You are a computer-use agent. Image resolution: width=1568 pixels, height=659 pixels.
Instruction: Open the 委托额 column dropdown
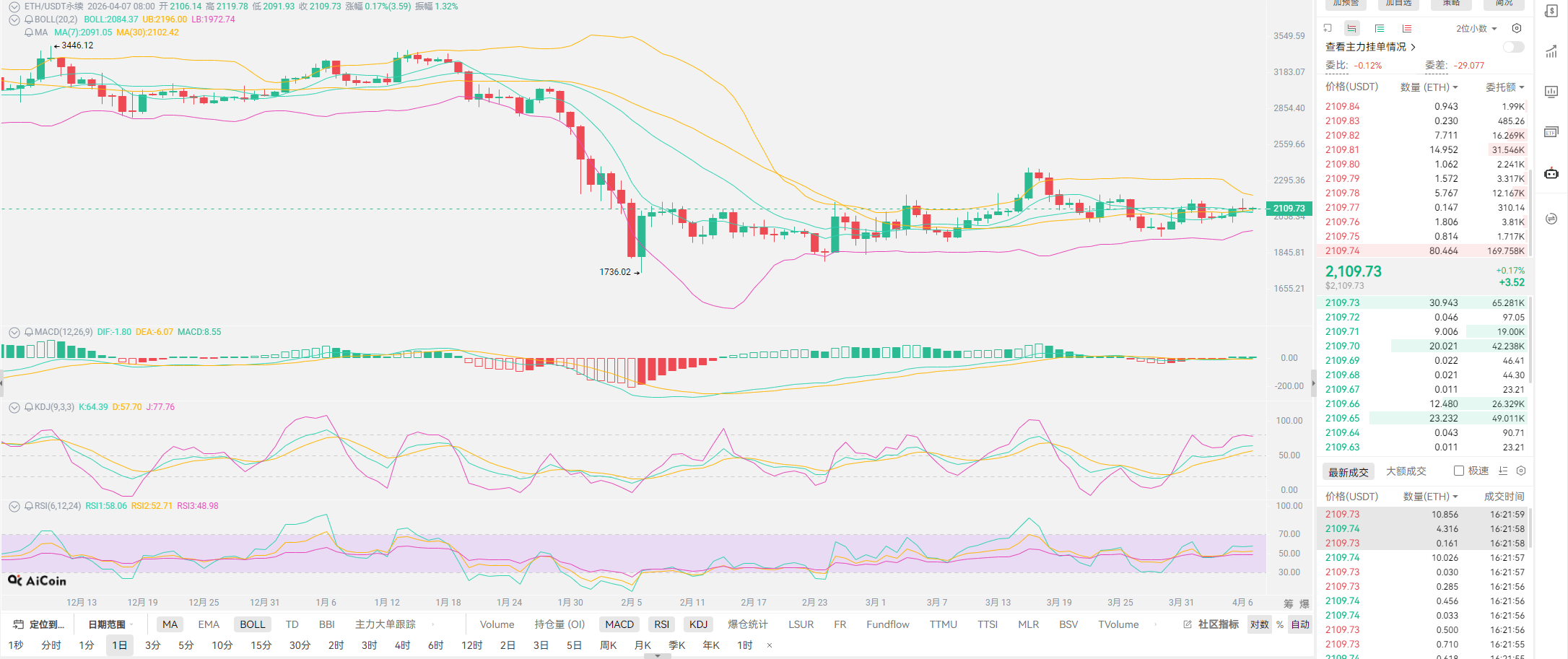pos(1504,87)
